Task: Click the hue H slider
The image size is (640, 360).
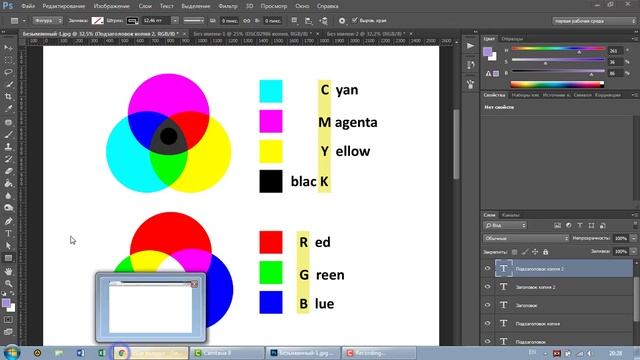Action: 558,49
